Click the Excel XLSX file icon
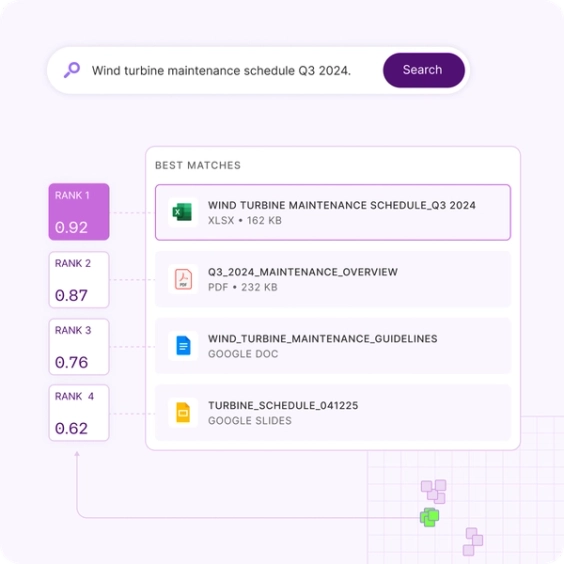564x564 pixels. [x=183, y=212]
